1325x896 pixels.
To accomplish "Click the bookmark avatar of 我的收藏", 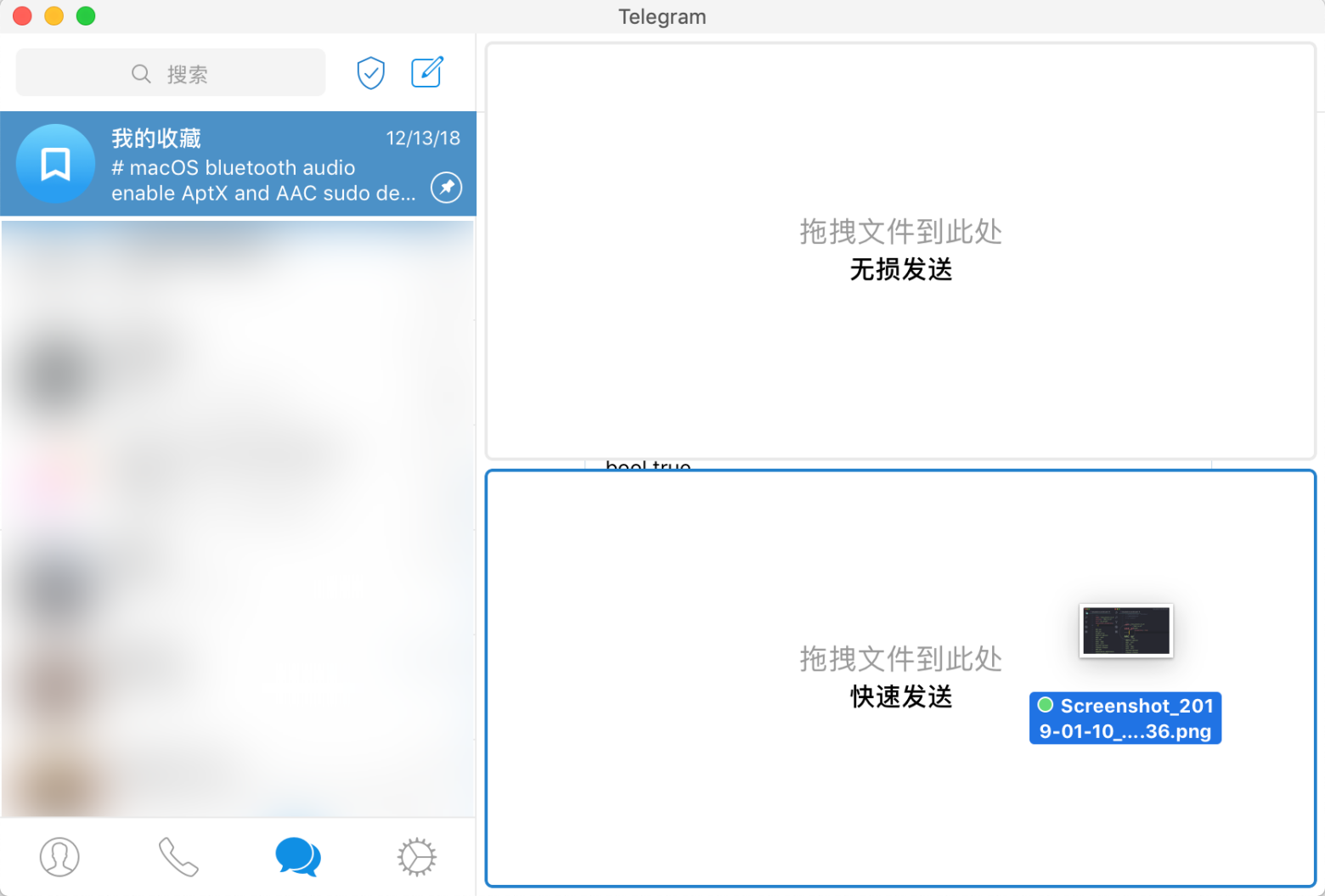I will pyautogui.click(x=56, y=164).
